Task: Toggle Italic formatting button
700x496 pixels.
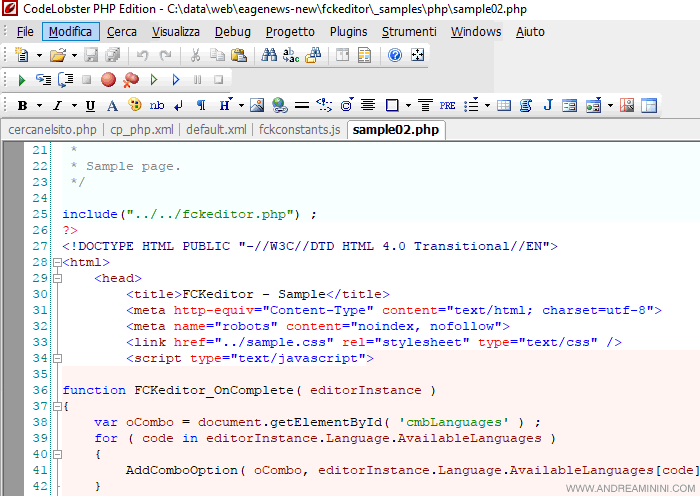Action: point(57,106)
